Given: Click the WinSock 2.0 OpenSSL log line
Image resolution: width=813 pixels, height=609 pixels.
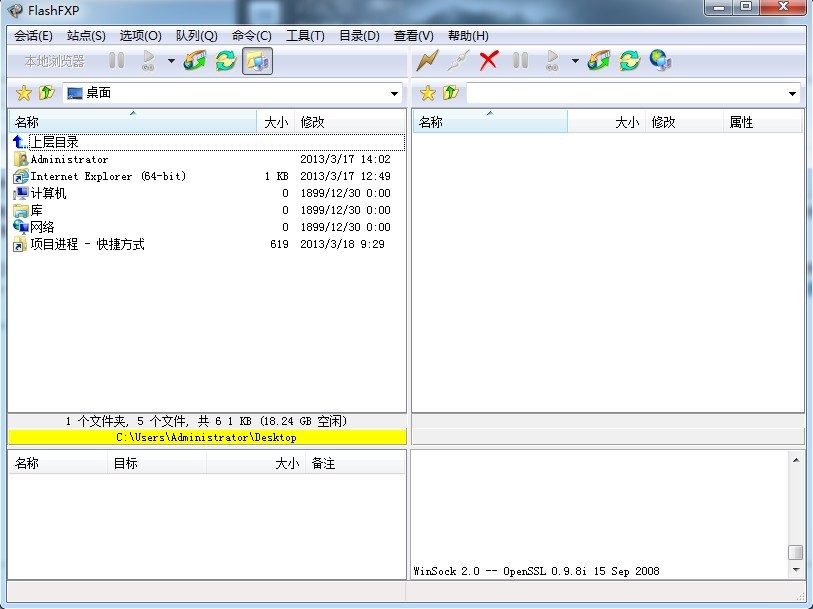Looking at the screenshot, I should (x=536, y=571).
